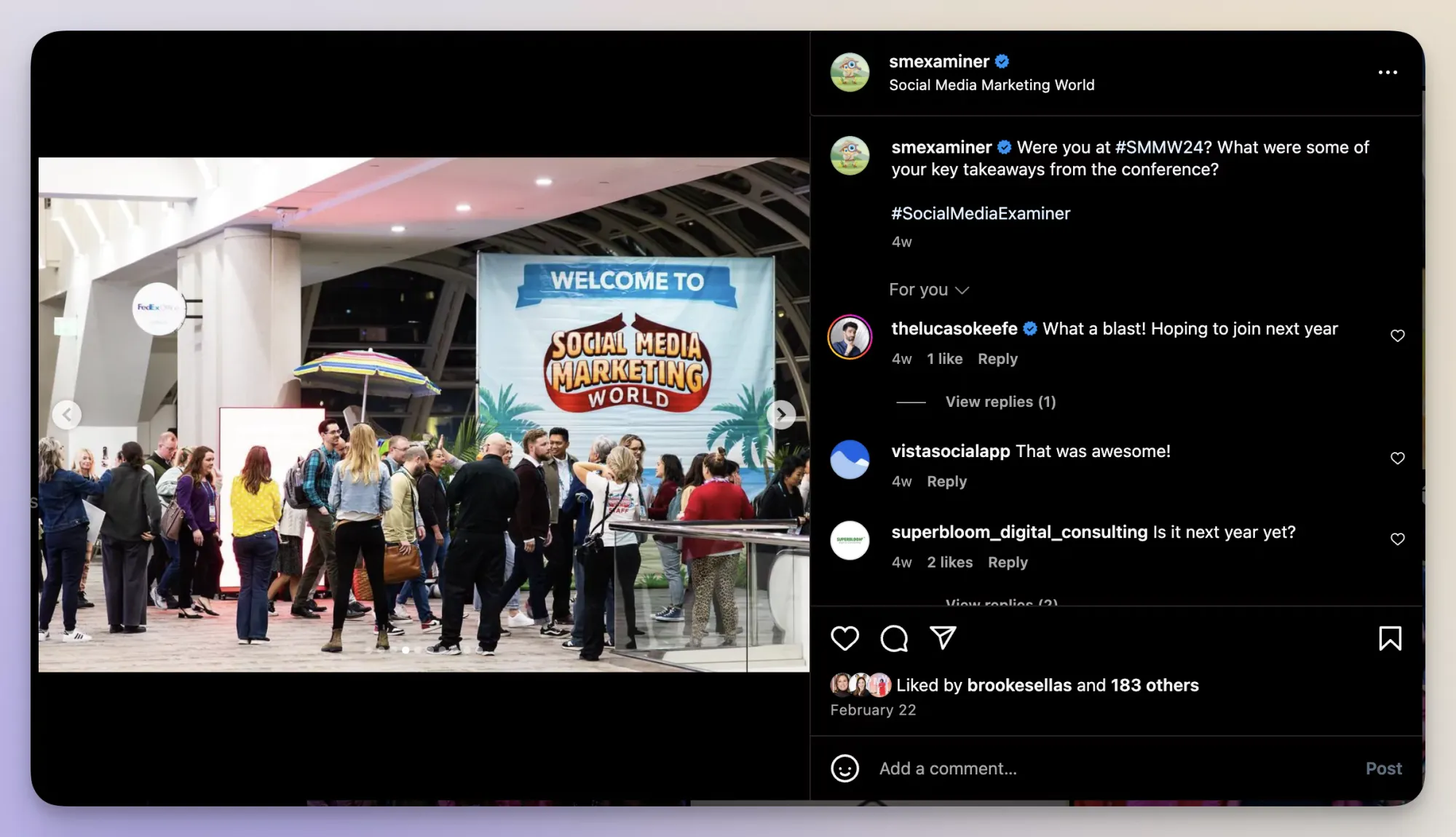This screenshot has width=1456, height=837.
Task: Click Reply under thelucasokeefe comment
Action: [998, 358]
